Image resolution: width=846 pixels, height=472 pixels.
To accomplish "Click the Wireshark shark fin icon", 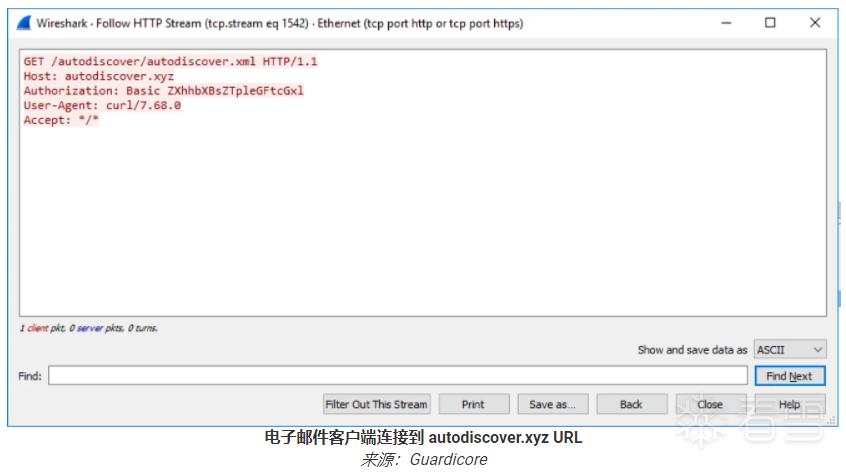I will 23,23.
